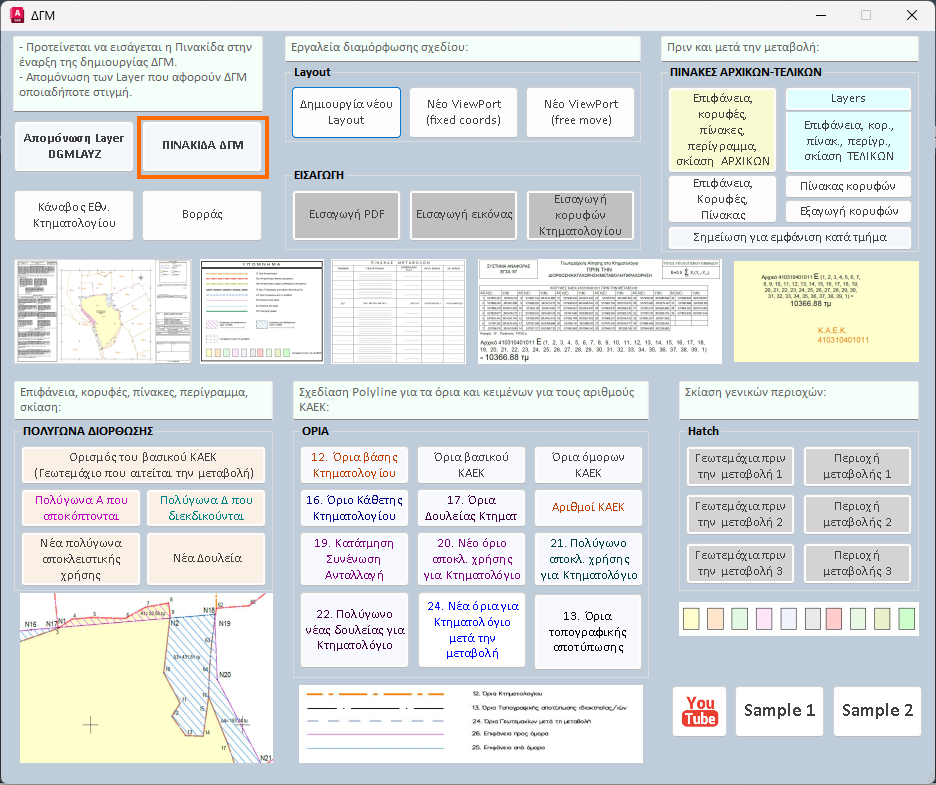The height and width of the screenshot is (785, 936).
Task: Click Νέα πολύγωνα αποκλειστικής χρήσης
Action: 81,559
